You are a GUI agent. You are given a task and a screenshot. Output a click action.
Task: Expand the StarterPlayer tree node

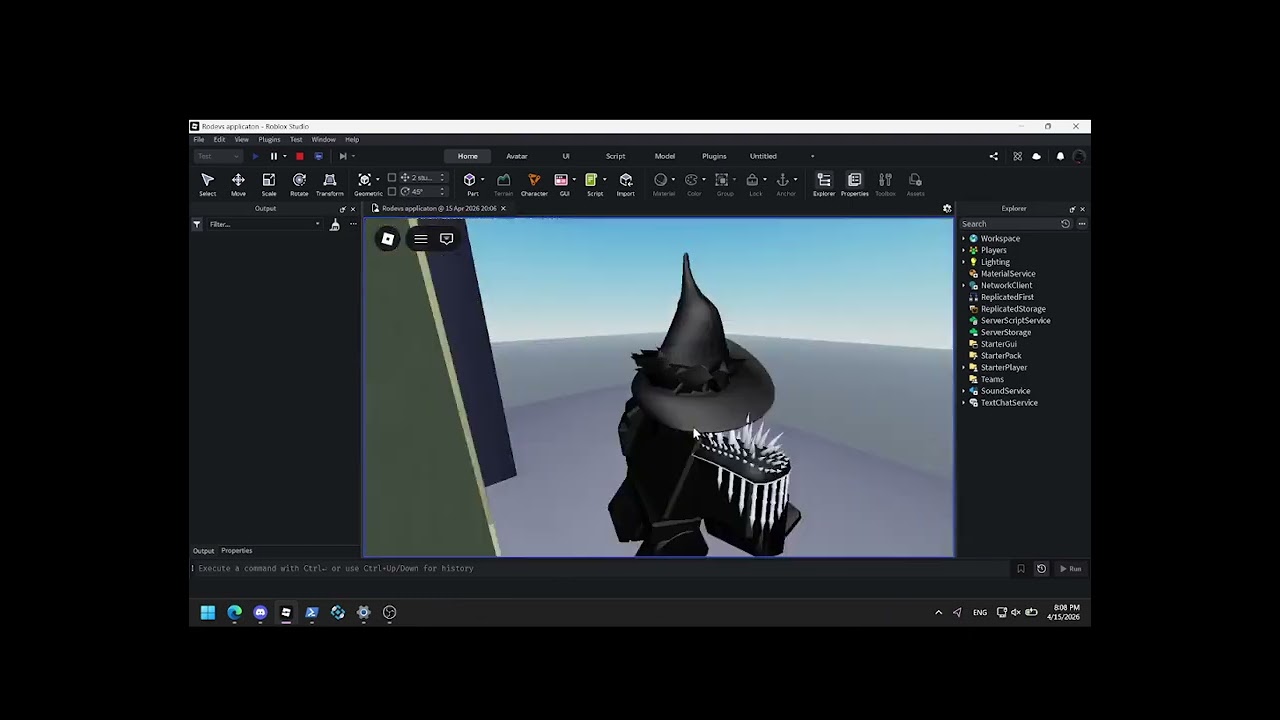(964, 368)
